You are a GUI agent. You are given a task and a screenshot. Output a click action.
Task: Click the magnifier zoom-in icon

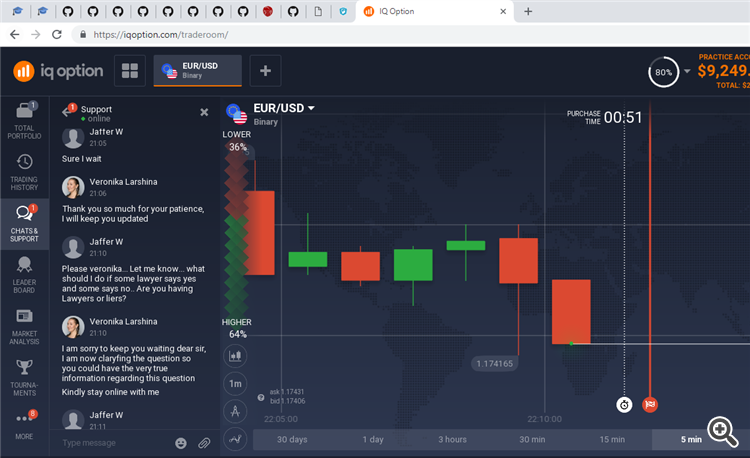[x=722, y=432]
